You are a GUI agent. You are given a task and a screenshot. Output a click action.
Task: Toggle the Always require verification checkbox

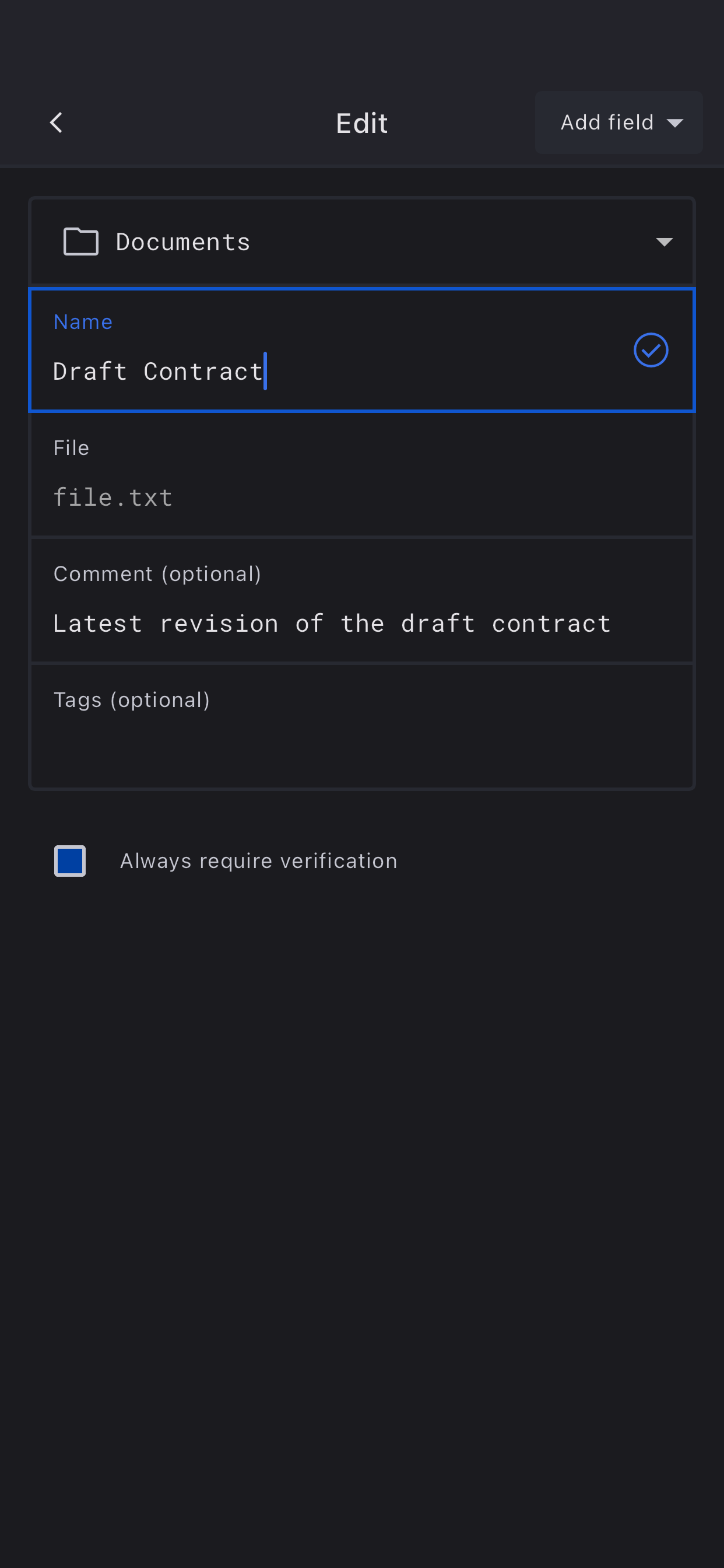(x=70, y=860)
